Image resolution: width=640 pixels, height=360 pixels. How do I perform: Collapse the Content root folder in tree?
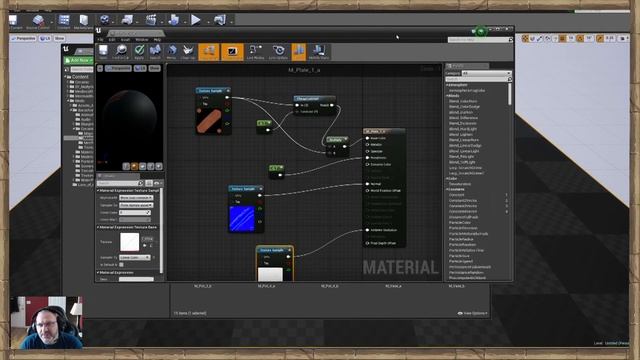tap(65, 77)
